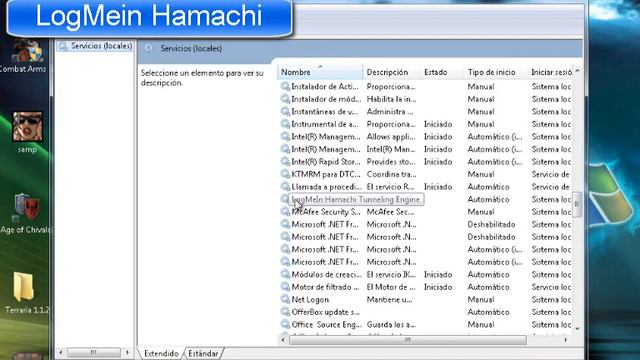Viewport: 640px width, 360px height.
Task: Click the tree pane horizontal scrollbar thumb
Action: [93, 352]
